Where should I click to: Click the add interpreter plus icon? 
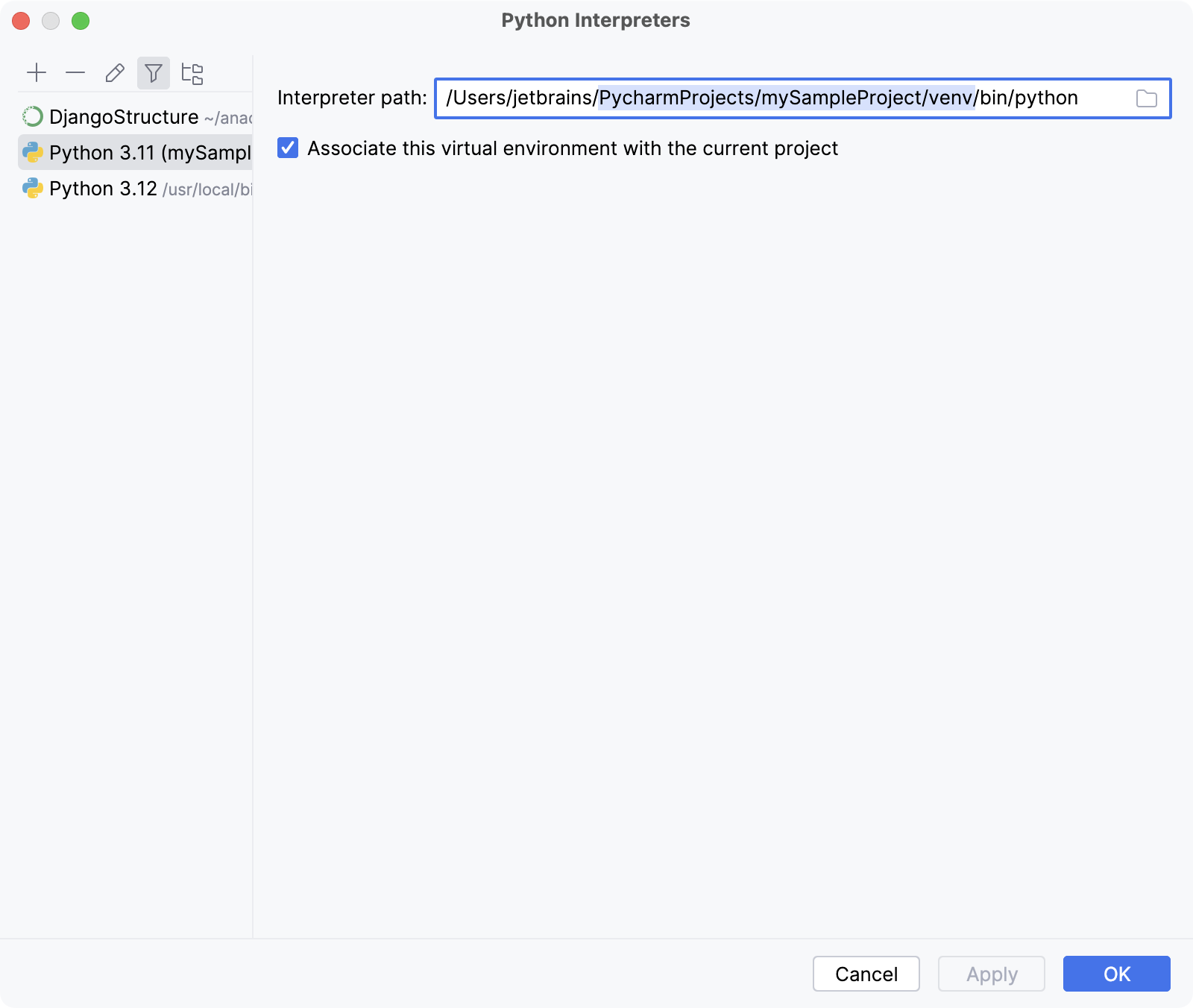pyautogui.click(x=37, y=72)
